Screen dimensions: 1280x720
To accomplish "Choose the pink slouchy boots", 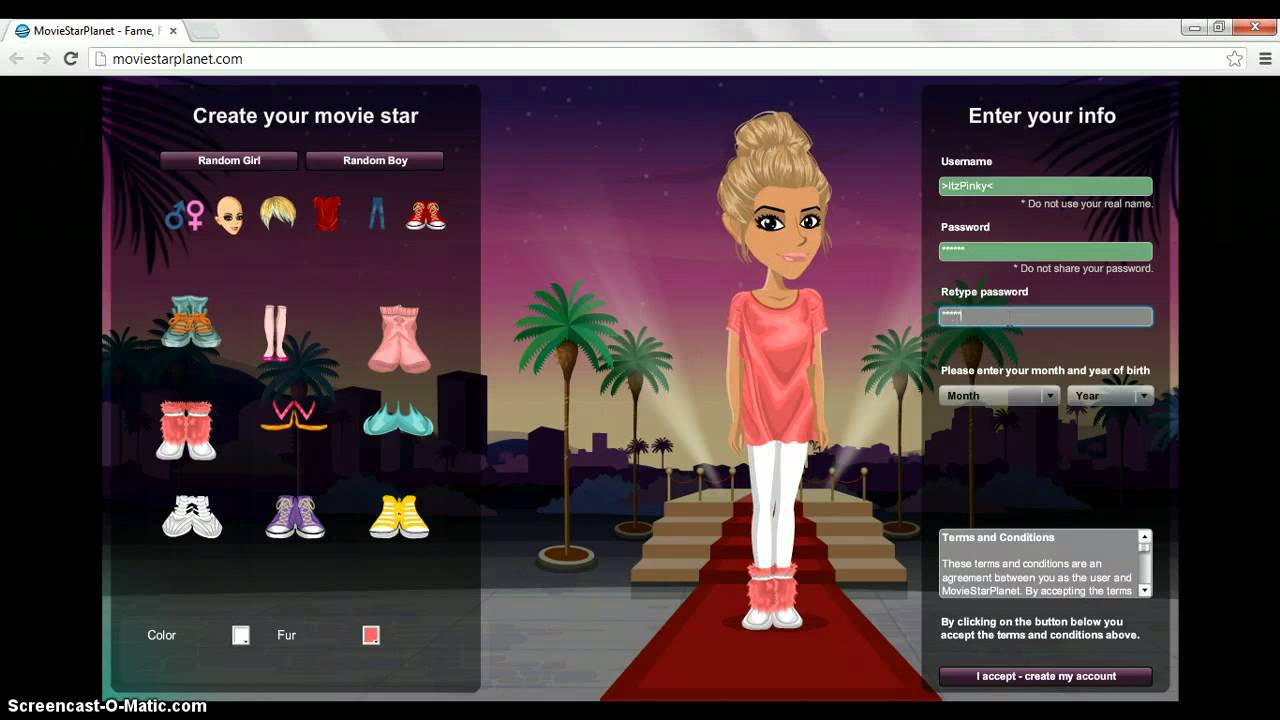I will tap(399, 339).
